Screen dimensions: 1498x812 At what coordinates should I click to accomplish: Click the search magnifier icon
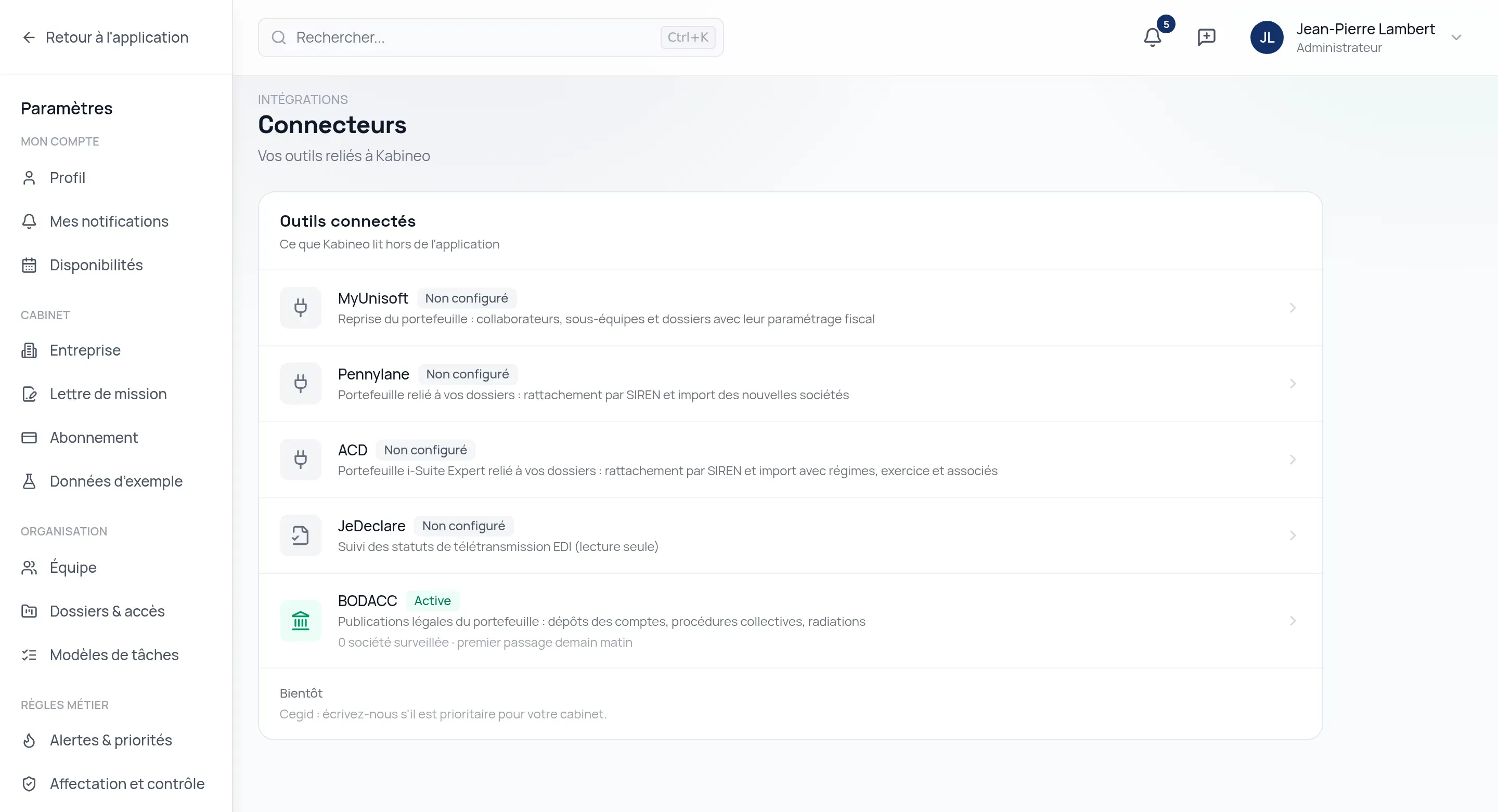[279, 37]
